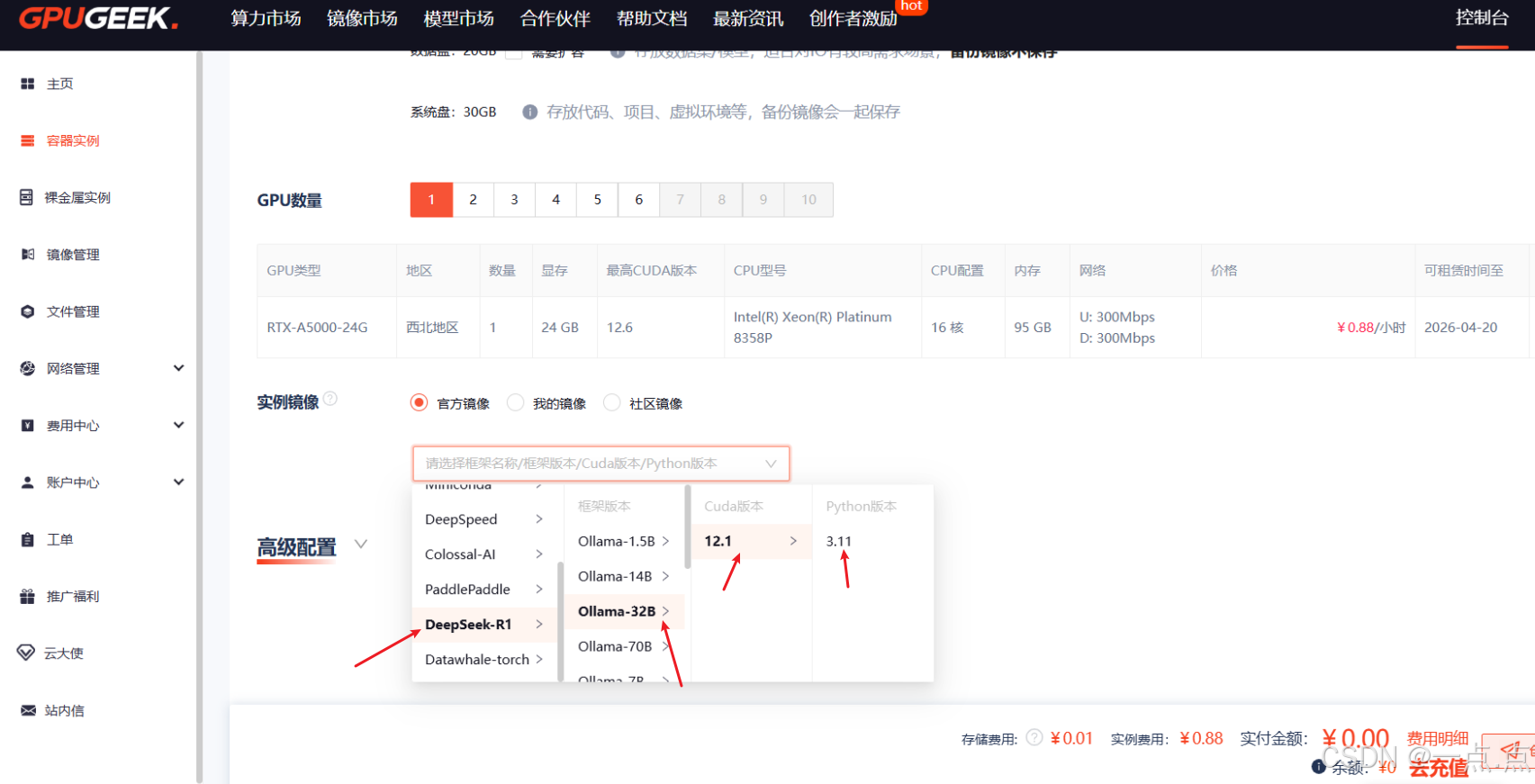Open 模型市场 in top navigation
The image size is (1535, 784).
[x=458, y=19]
